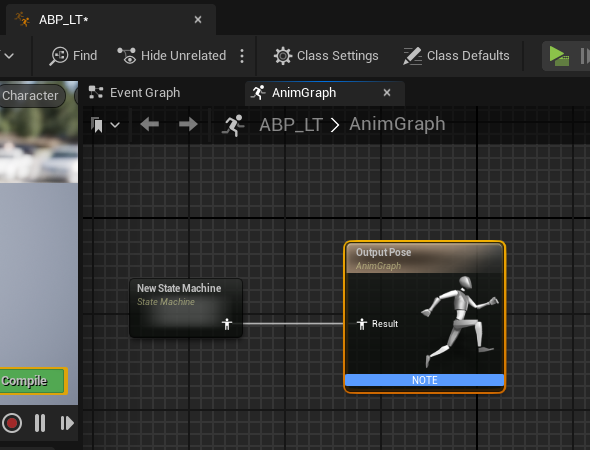
Task: Click the green Compile button
Action: pos(33,381)
